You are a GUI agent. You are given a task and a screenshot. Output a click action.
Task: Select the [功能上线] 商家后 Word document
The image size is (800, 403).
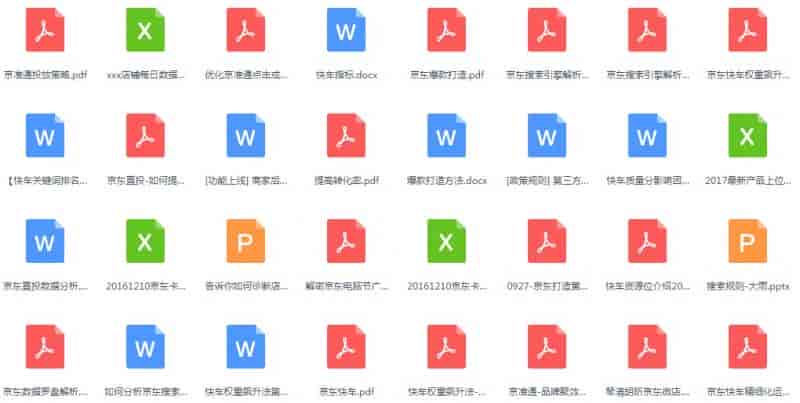(246, 135)
